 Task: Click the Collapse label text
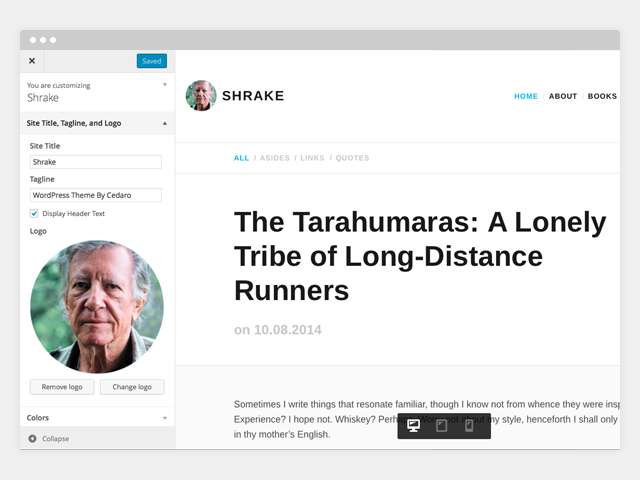point(56,439)
